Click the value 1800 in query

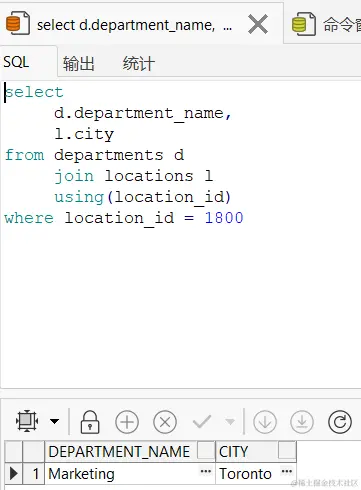coord(224,218)
